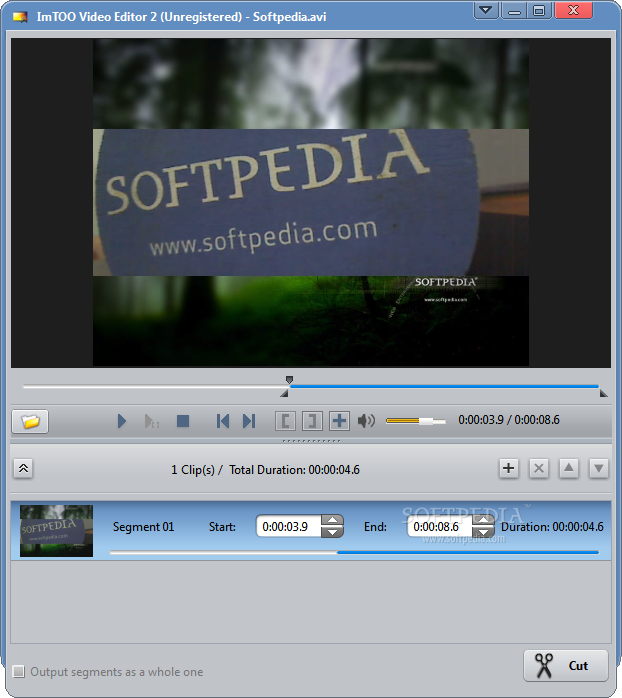
Task: Play the selected segment only
Action: tap(151, 421)
